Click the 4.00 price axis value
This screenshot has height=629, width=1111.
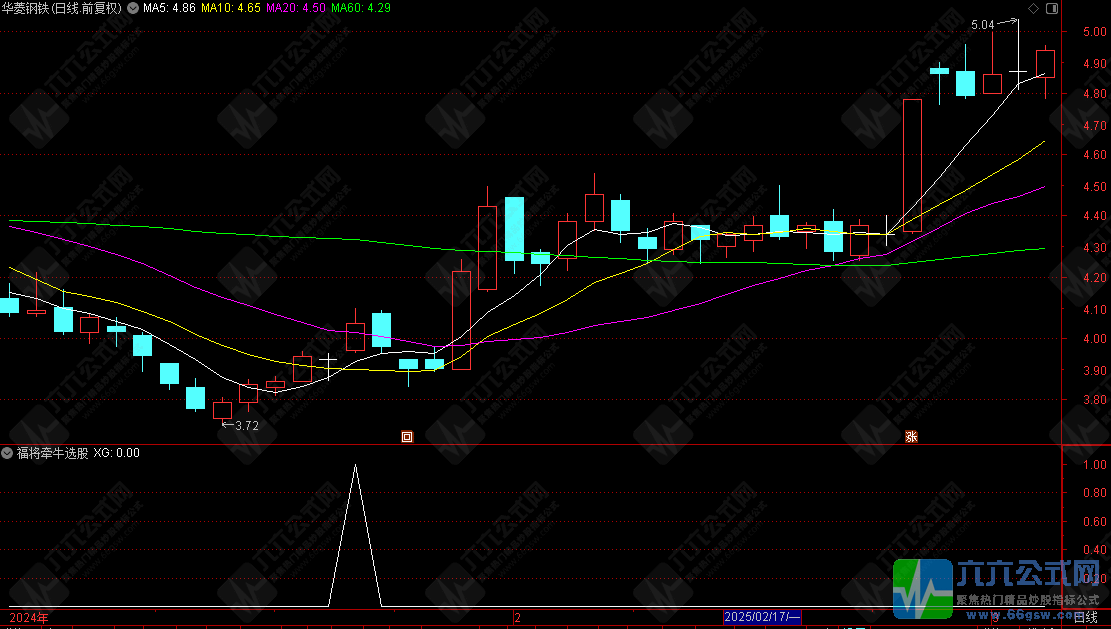coord(1095,339)
